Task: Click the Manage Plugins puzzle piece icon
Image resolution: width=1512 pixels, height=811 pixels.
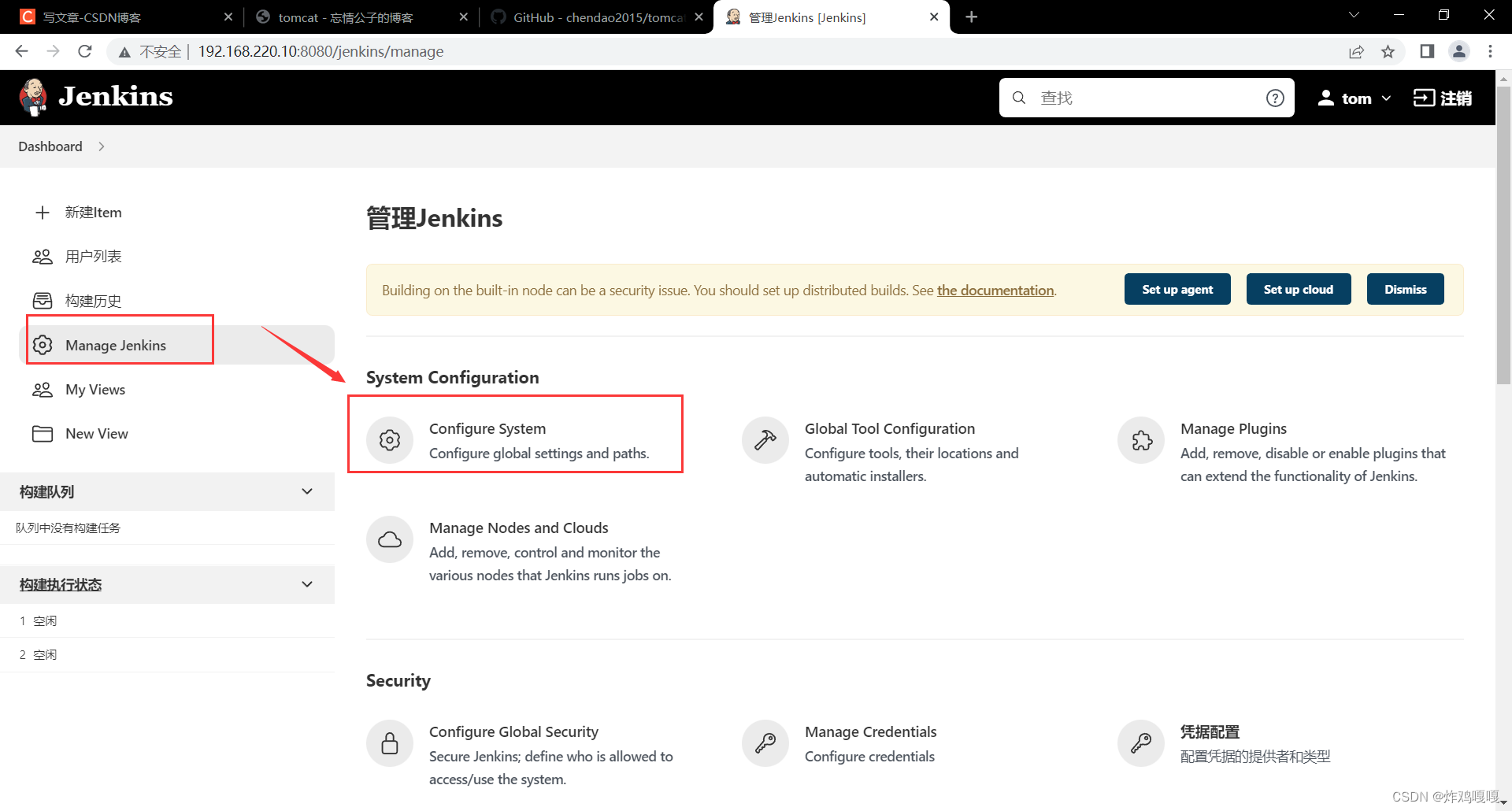Action: coord(1141,440)
